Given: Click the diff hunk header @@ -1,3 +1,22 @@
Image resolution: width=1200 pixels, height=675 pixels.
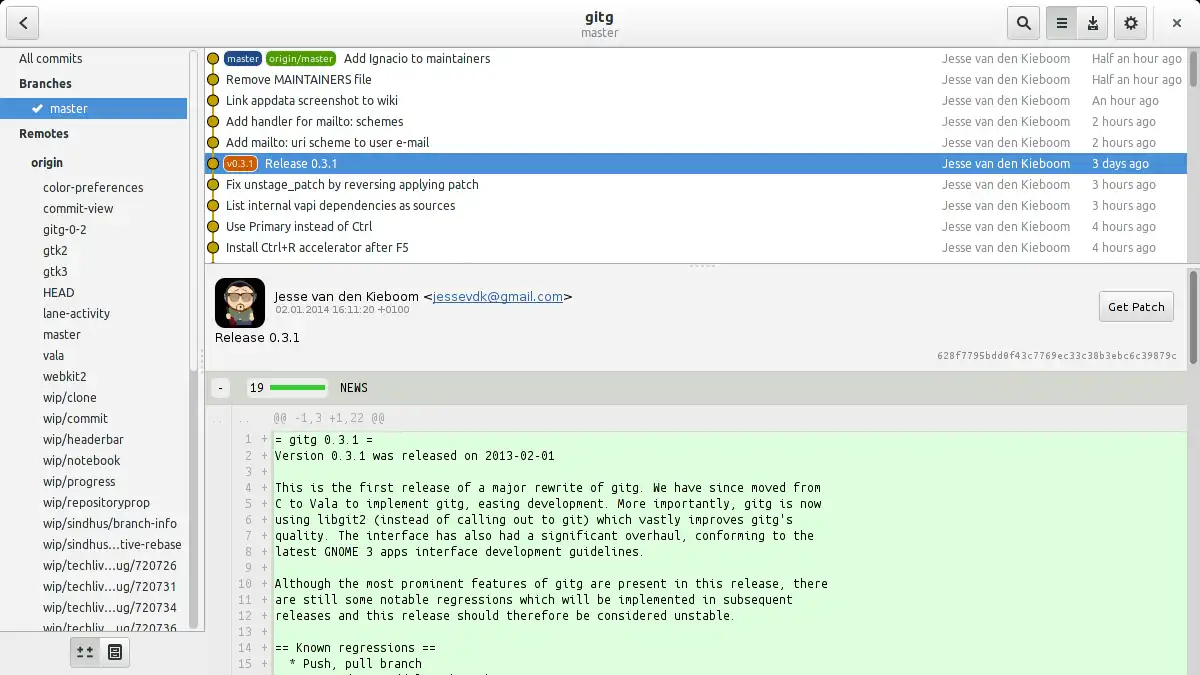Looking at the screenshot, I should 329,418.
